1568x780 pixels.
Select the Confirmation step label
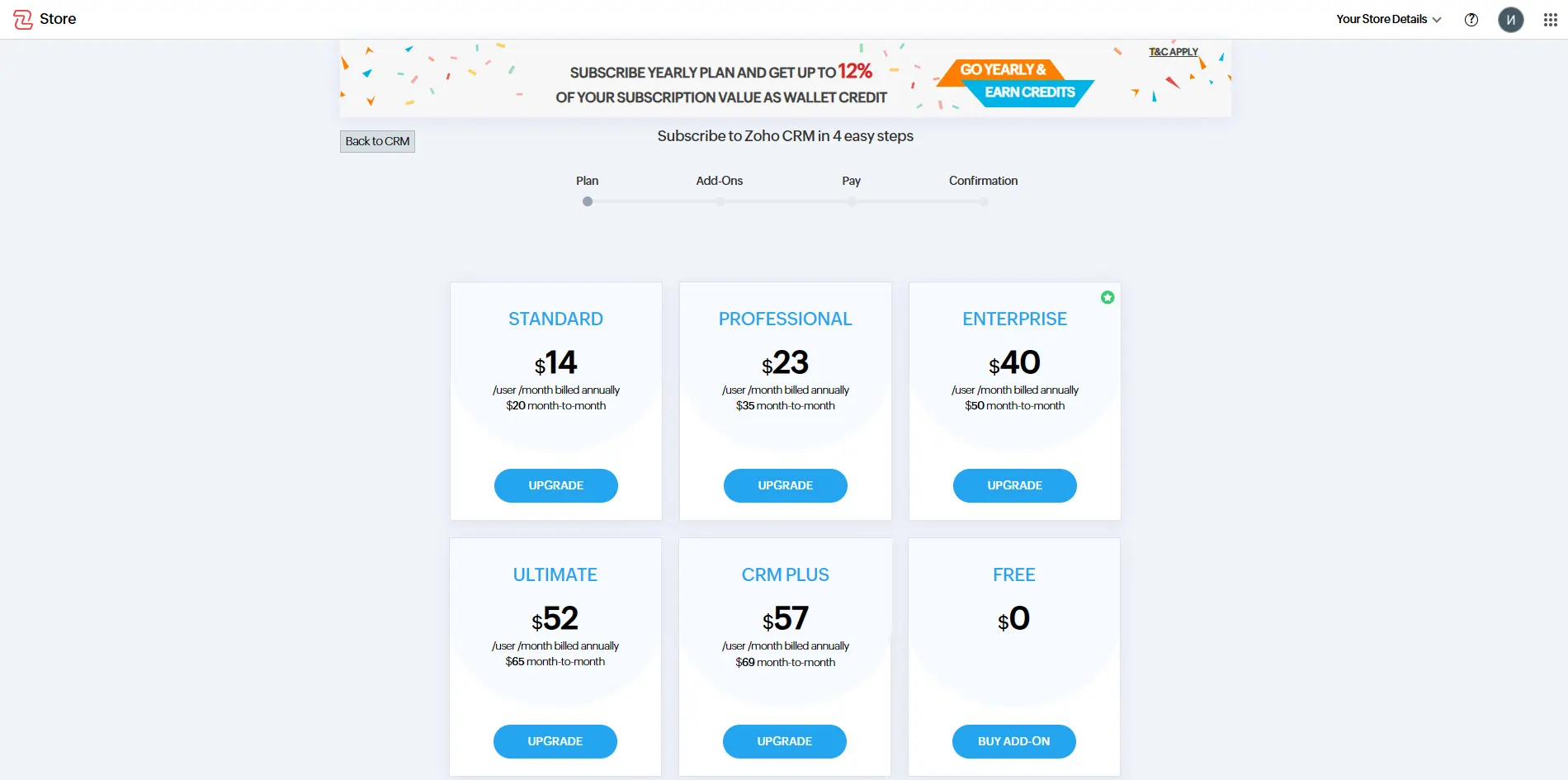pyautogui.click(x=984, y=181)
